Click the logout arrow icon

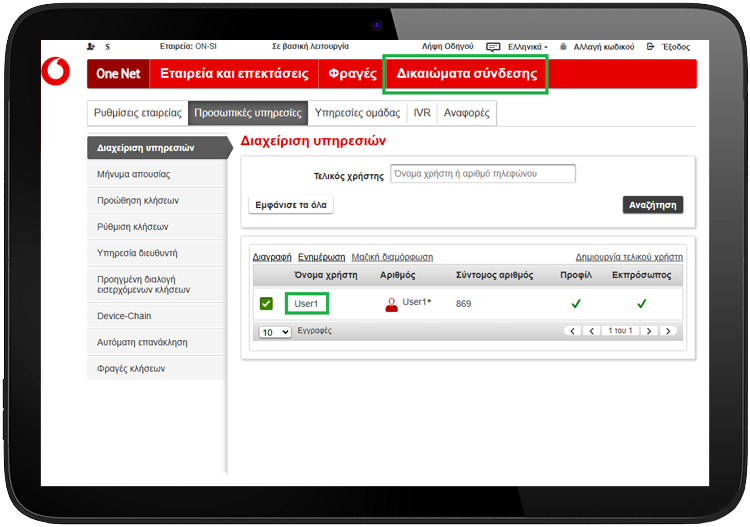point(650,46)
